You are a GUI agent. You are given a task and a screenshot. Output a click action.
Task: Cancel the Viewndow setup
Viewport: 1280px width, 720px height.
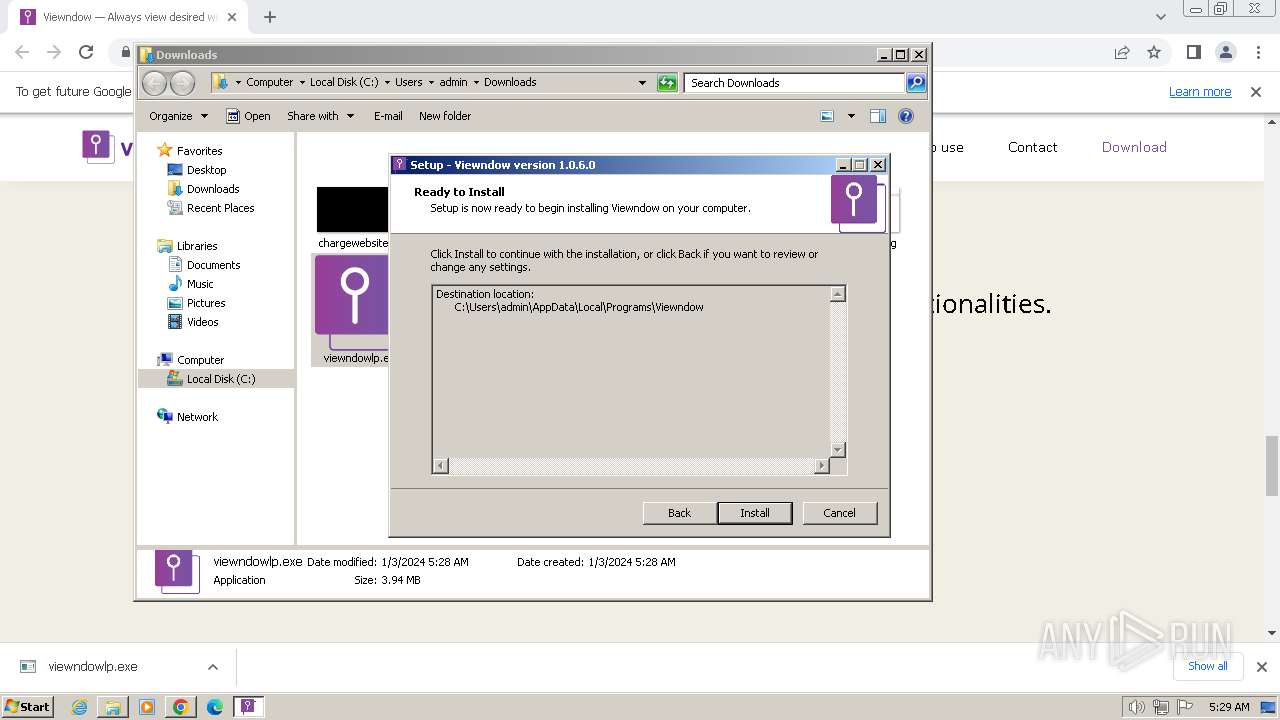[839, 513]
